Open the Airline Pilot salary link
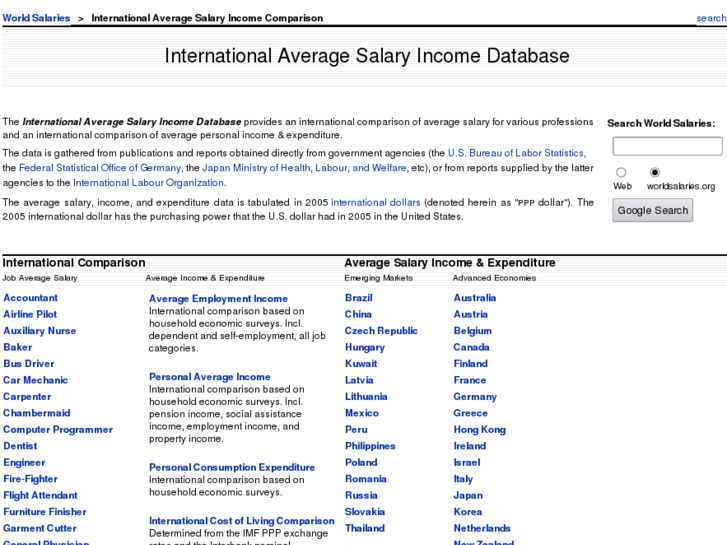Viewport: 727px width, 545px height. [x=30, y=314]
